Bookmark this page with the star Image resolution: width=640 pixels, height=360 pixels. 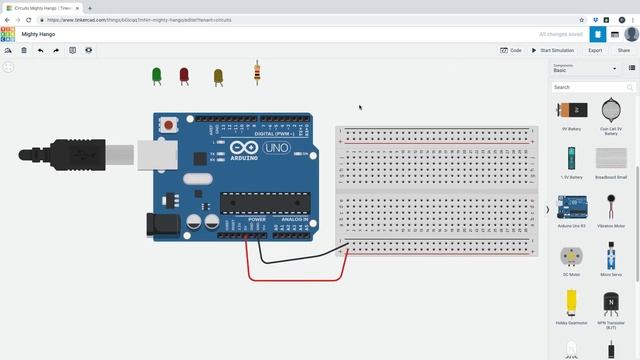point(582,20)
